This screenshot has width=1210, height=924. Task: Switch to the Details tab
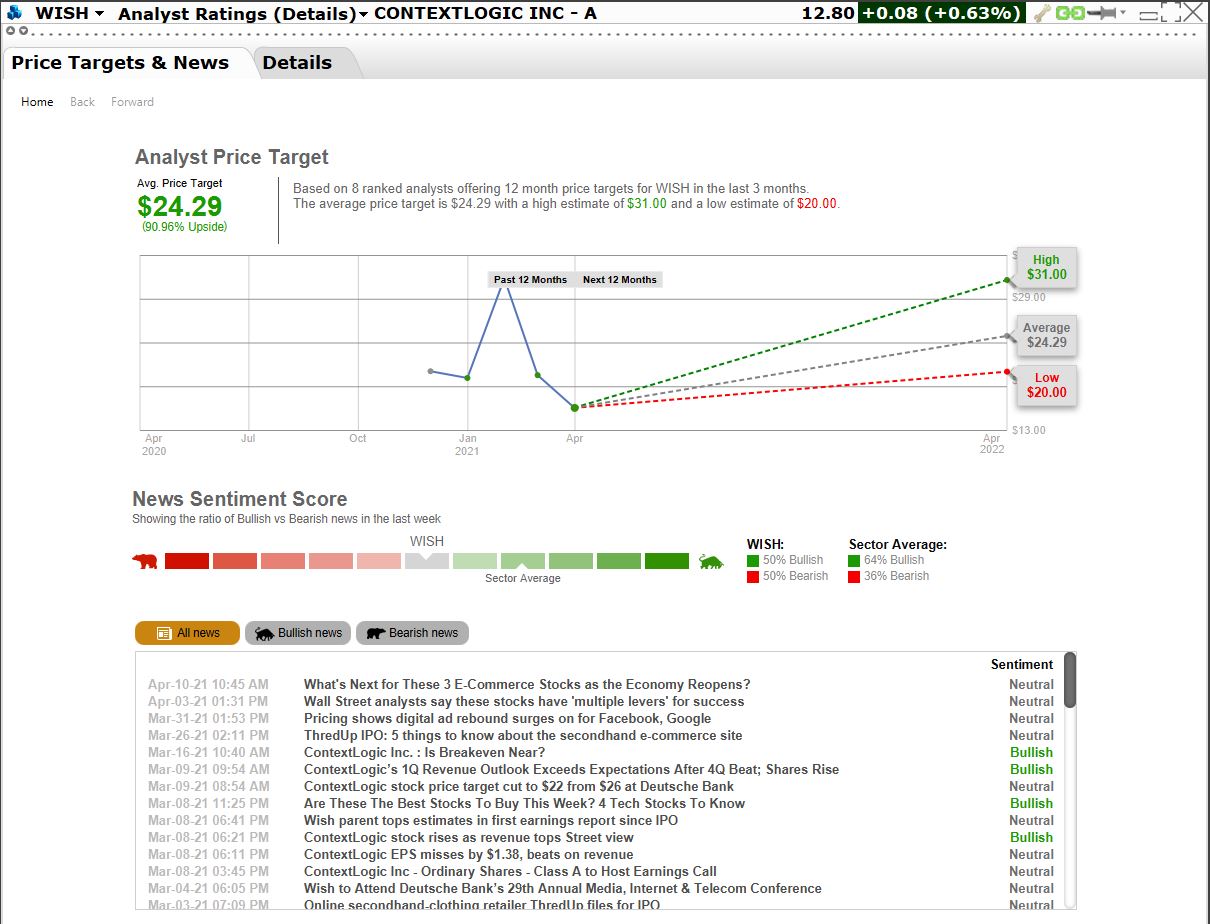tap(297, 62)
